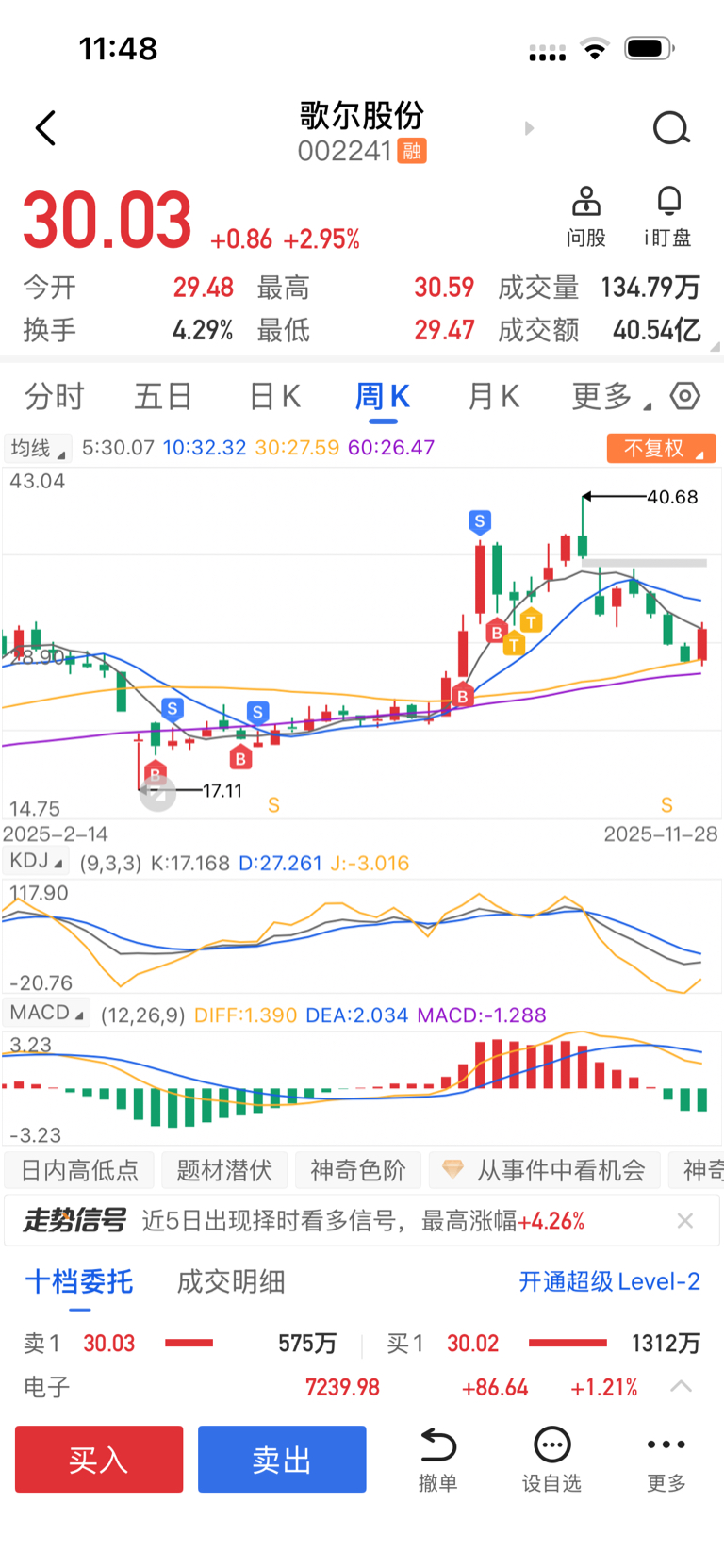Select the 周K tab
The width and height of the screenshot is (724, 1568).
click(382, 396)
